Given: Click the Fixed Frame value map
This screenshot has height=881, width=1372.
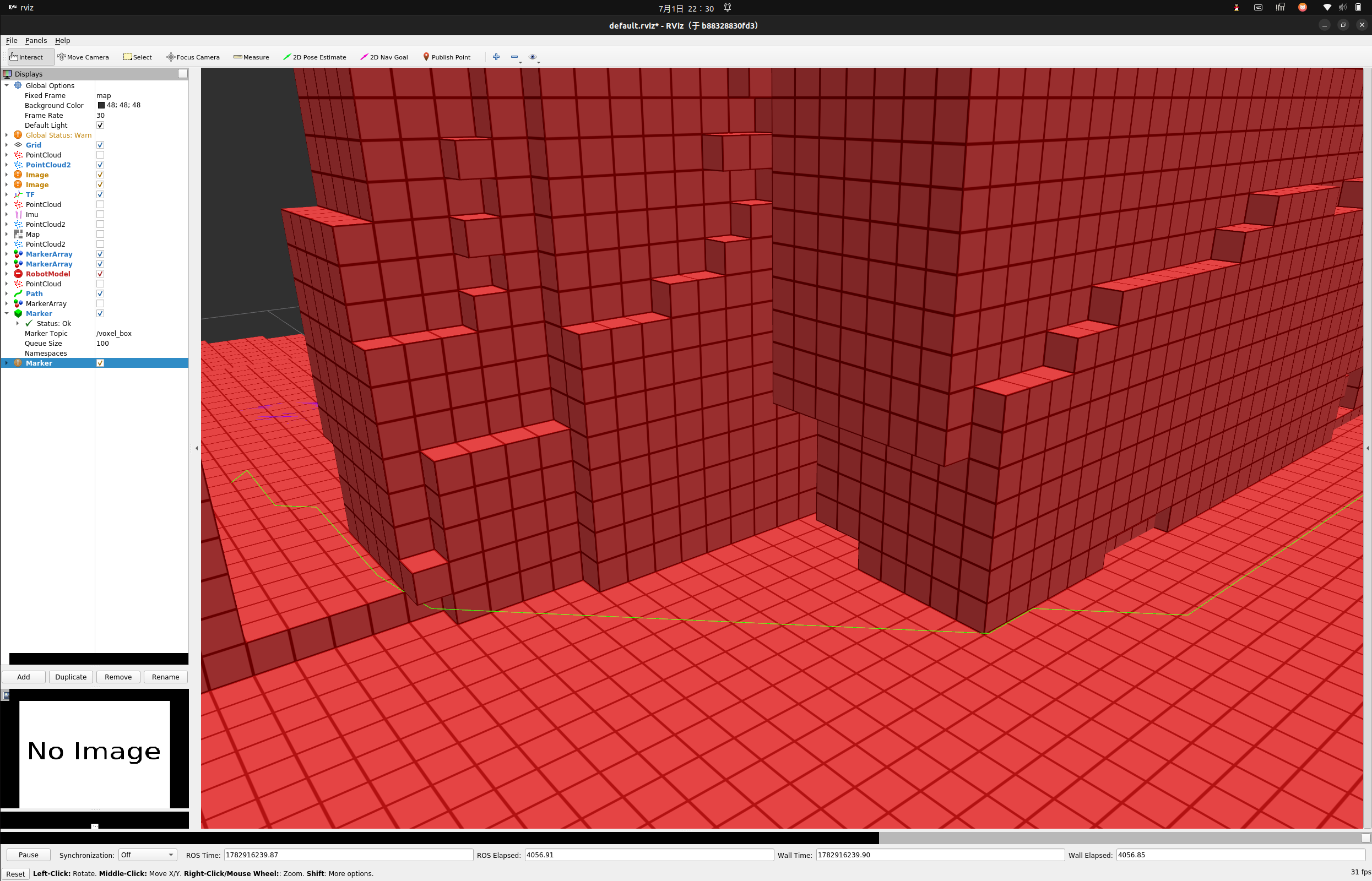Looking at the screenshot, I should (104, 96).
